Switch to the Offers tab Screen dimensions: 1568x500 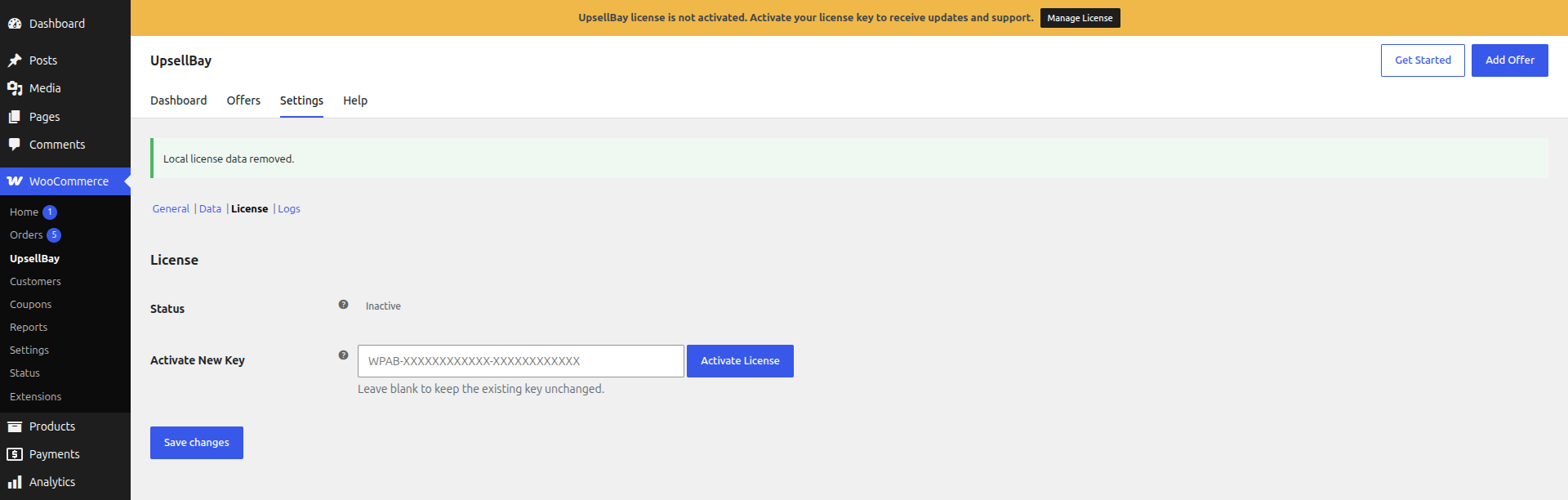coord(243,100)
